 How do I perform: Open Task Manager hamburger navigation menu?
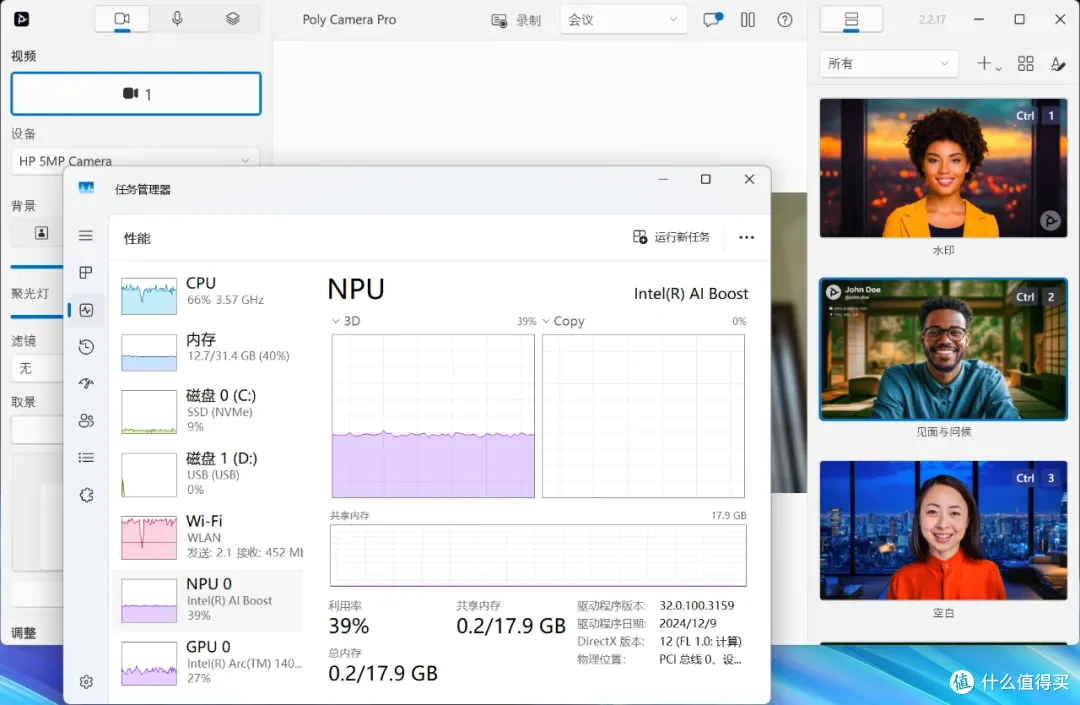pos(85,235)
